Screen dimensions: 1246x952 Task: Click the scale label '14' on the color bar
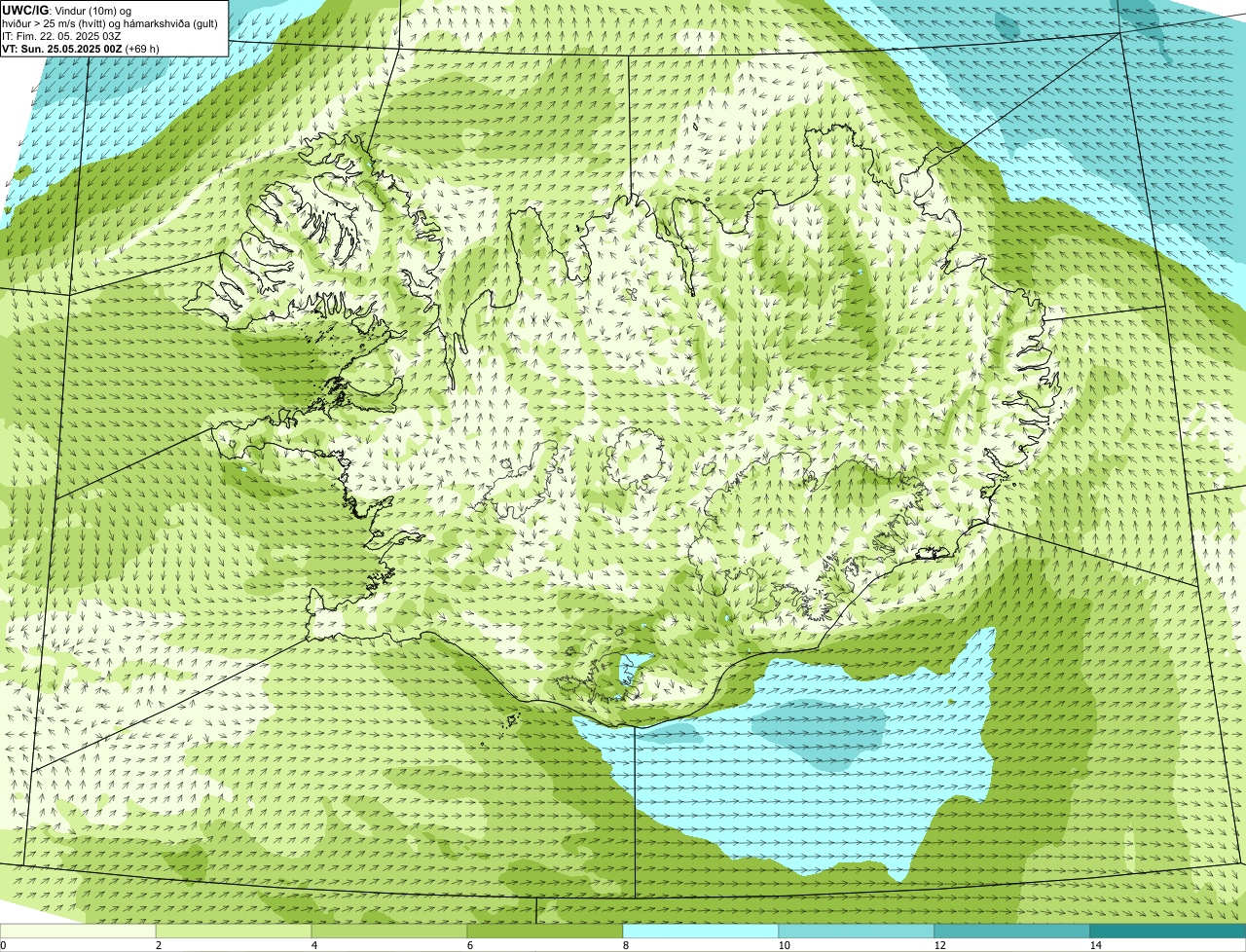point(1095,945)
